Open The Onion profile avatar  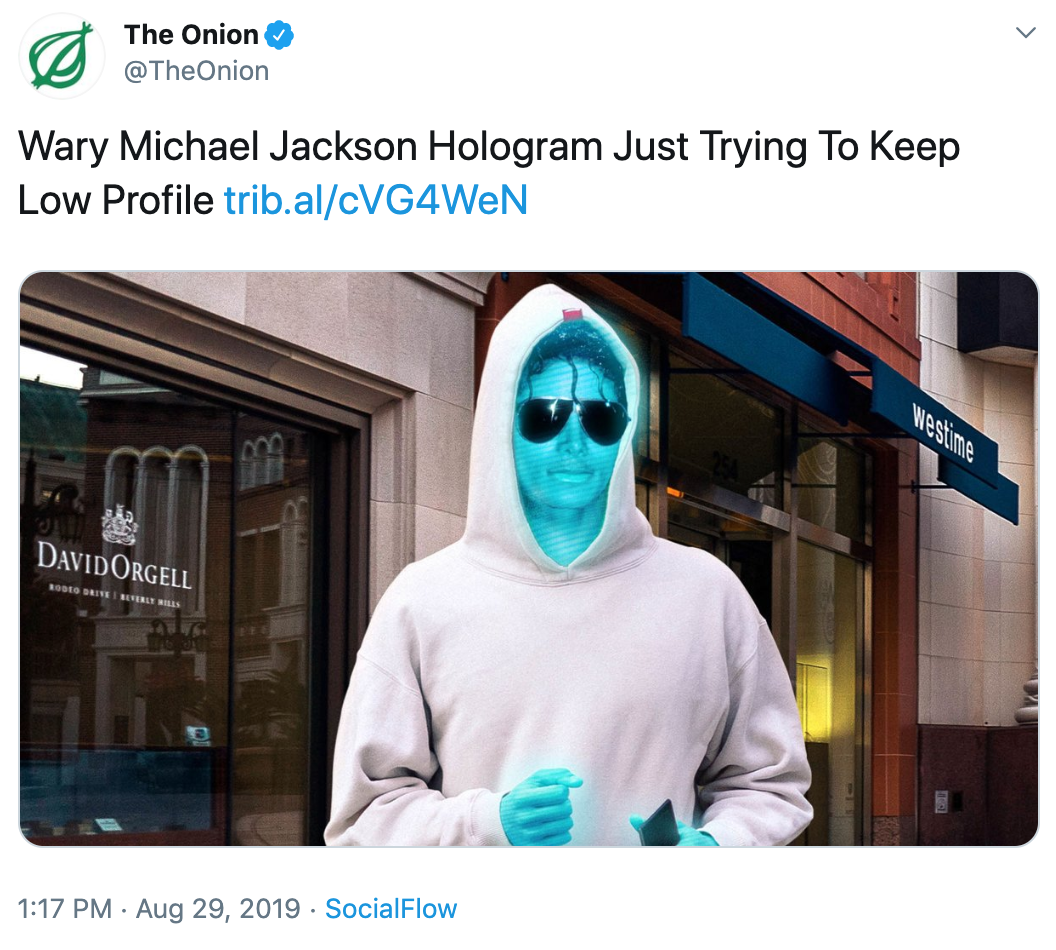click(x=61, y=55)
